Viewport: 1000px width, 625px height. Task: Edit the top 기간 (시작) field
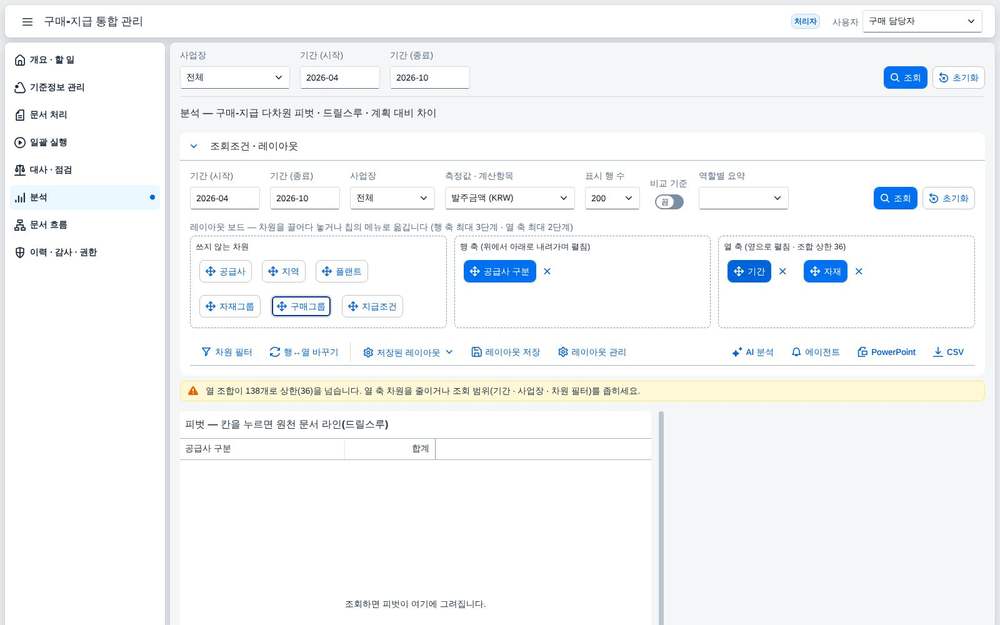tap(339, 77)
